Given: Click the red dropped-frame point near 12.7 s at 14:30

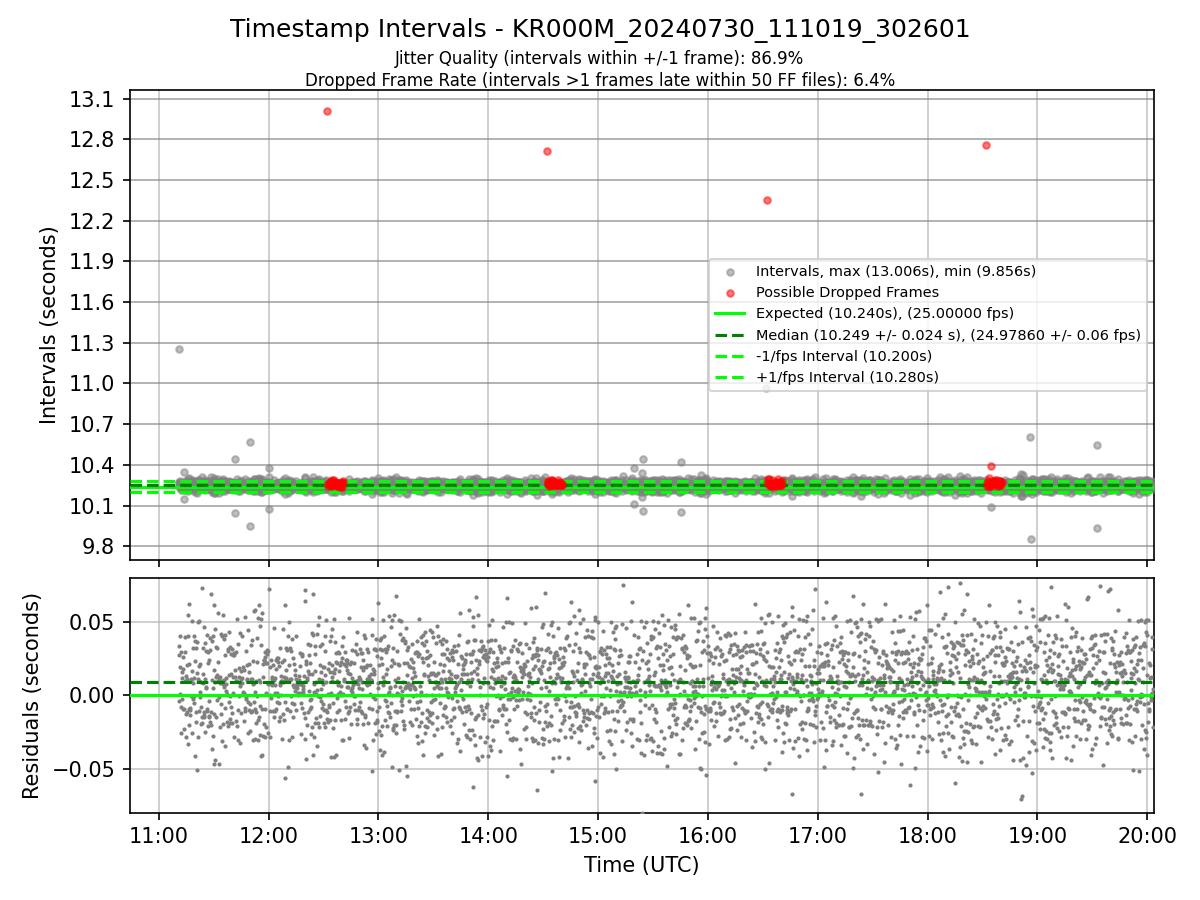Looking at the screenshot, I should pyautogui.click(x=547, y=151).
